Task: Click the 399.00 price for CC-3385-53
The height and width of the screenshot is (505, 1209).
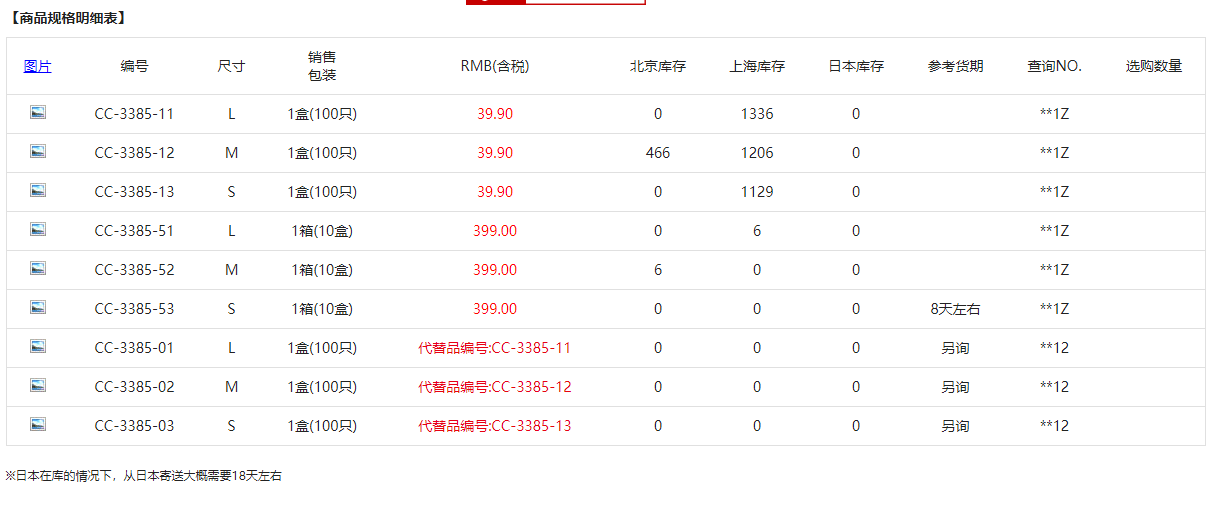Action: pyautogui.click(x=495, y=309)
